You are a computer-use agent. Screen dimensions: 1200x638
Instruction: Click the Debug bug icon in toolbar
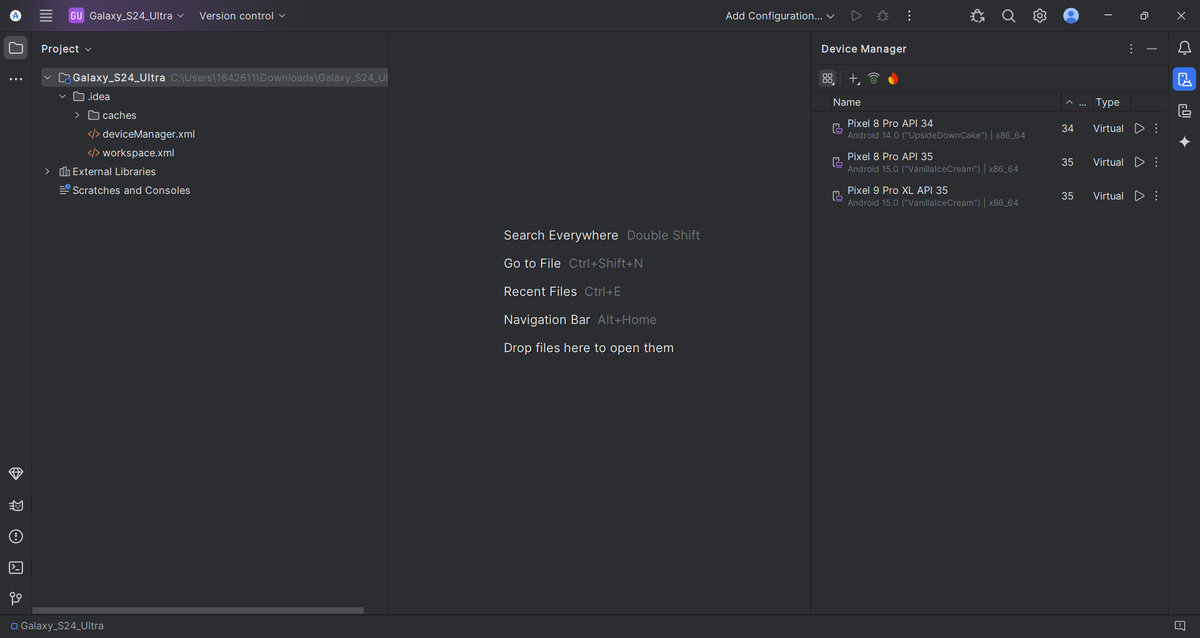click(x=882, y=16)
